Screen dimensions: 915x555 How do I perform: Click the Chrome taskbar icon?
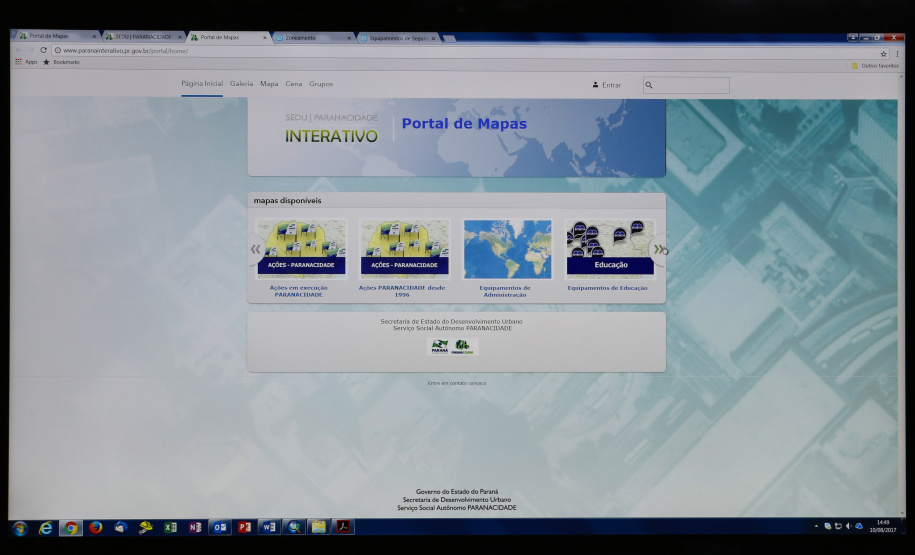[x=71, y=528]
